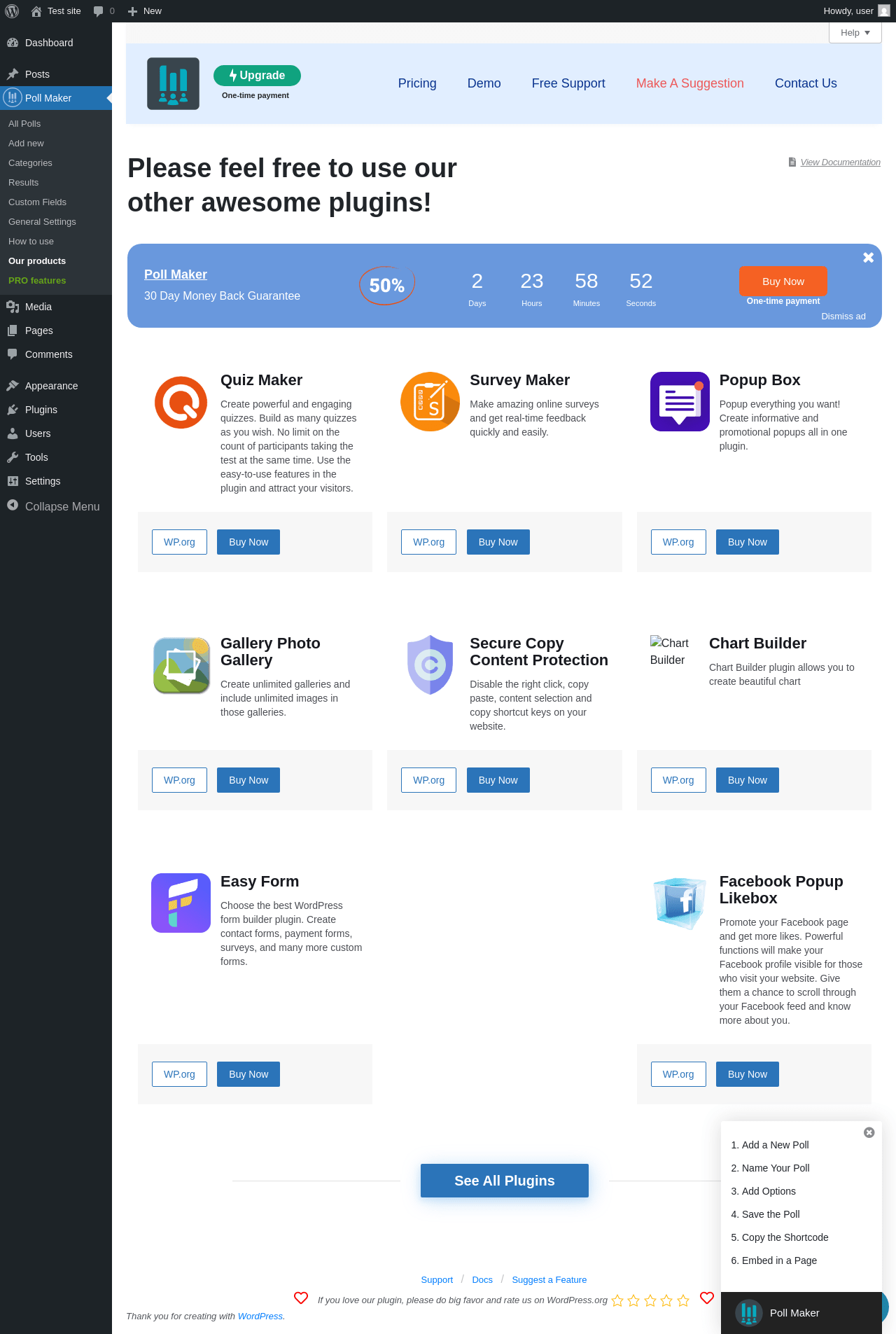Open WP.org for Gallery Photo Gallery
896x1334 pixels.
click(x=179, y=780)
